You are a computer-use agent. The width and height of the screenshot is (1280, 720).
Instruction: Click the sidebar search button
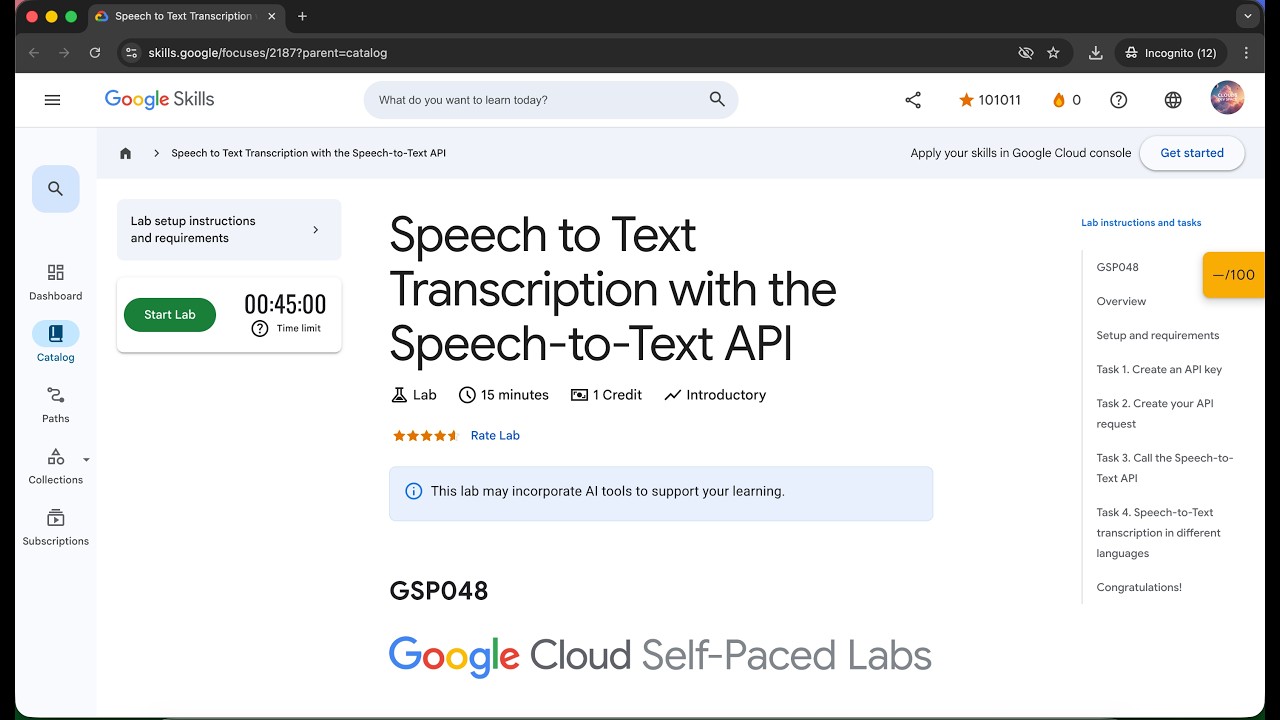pos(56,189)
